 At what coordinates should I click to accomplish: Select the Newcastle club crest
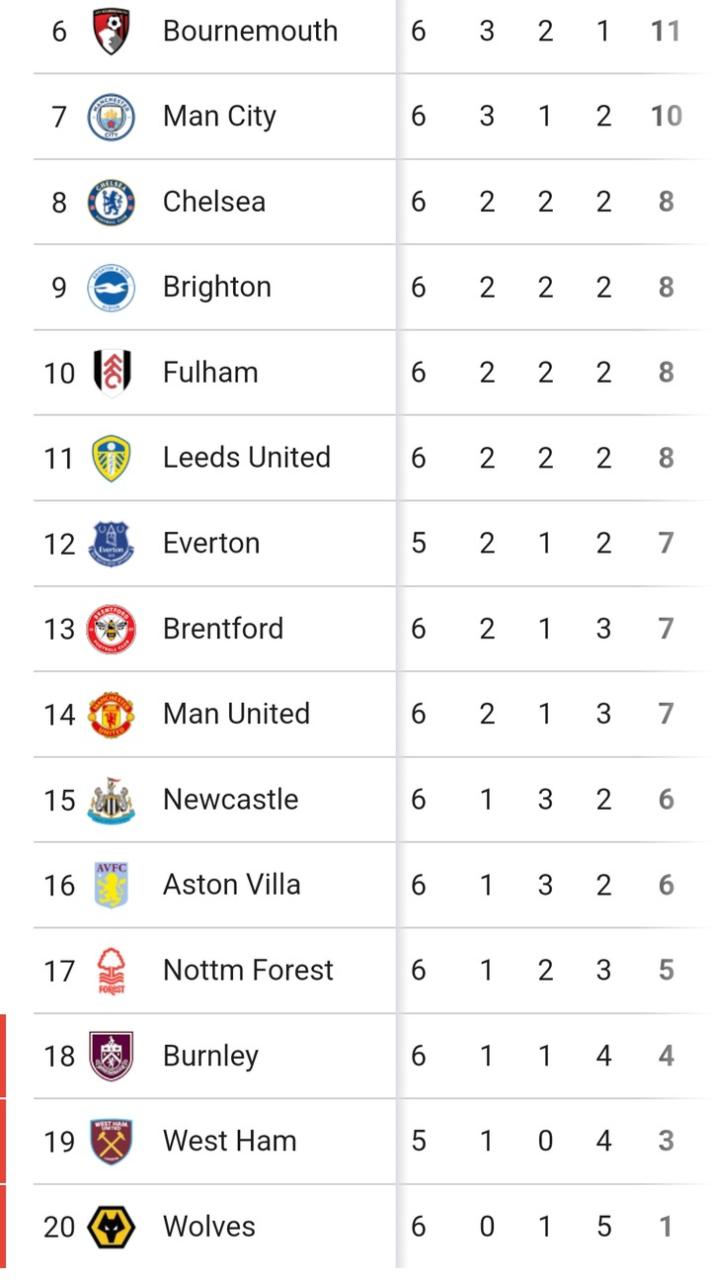111,800
